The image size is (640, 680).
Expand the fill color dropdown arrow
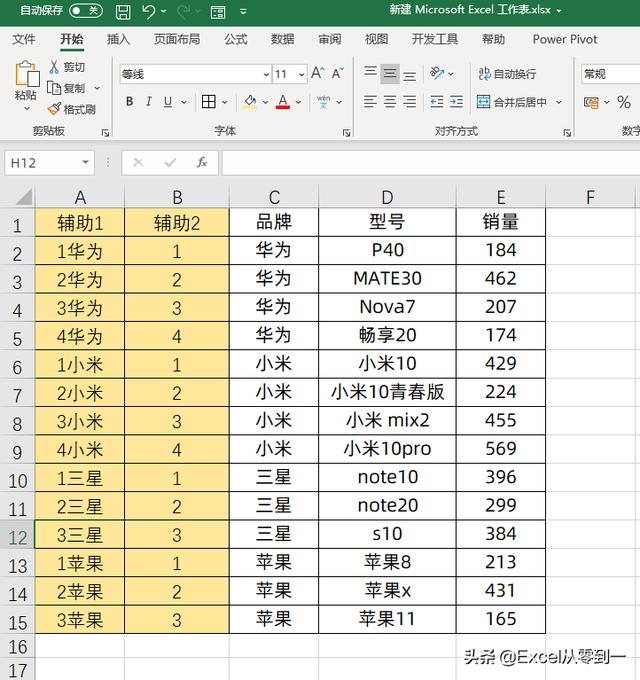coord(265,102)
